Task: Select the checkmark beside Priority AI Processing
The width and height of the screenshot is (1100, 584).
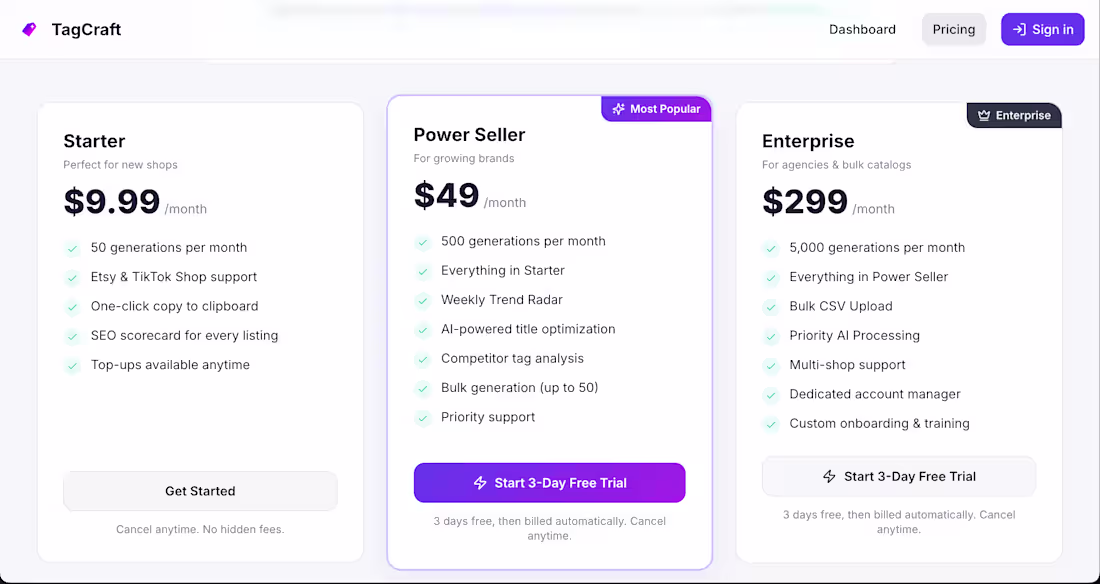Action: (x=771, y=335)
